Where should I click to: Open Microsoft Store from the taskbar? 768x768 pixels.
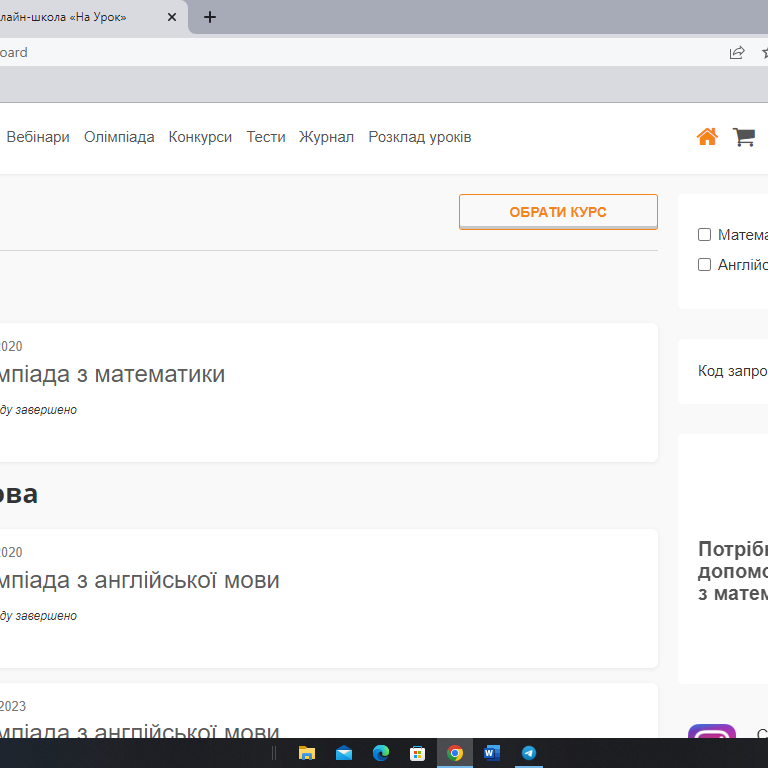tap(417, 753)
